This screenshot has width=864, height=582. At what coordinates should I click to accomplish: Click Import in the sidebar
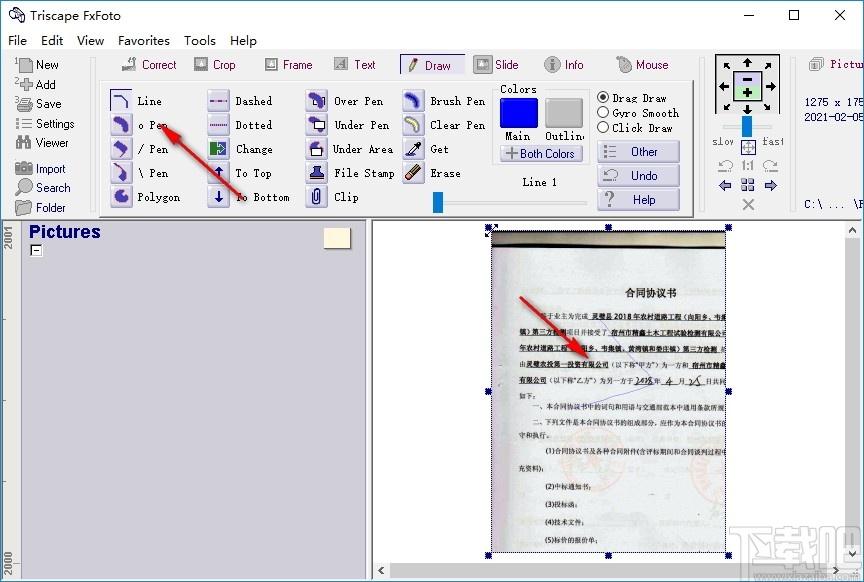click(x=40, y=169)
